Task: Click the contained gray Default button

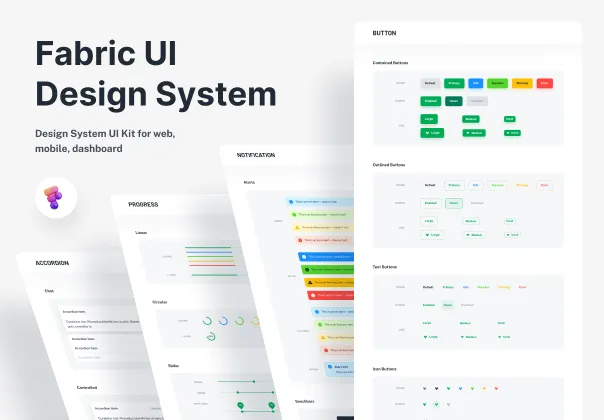Action: pos(430,83)
